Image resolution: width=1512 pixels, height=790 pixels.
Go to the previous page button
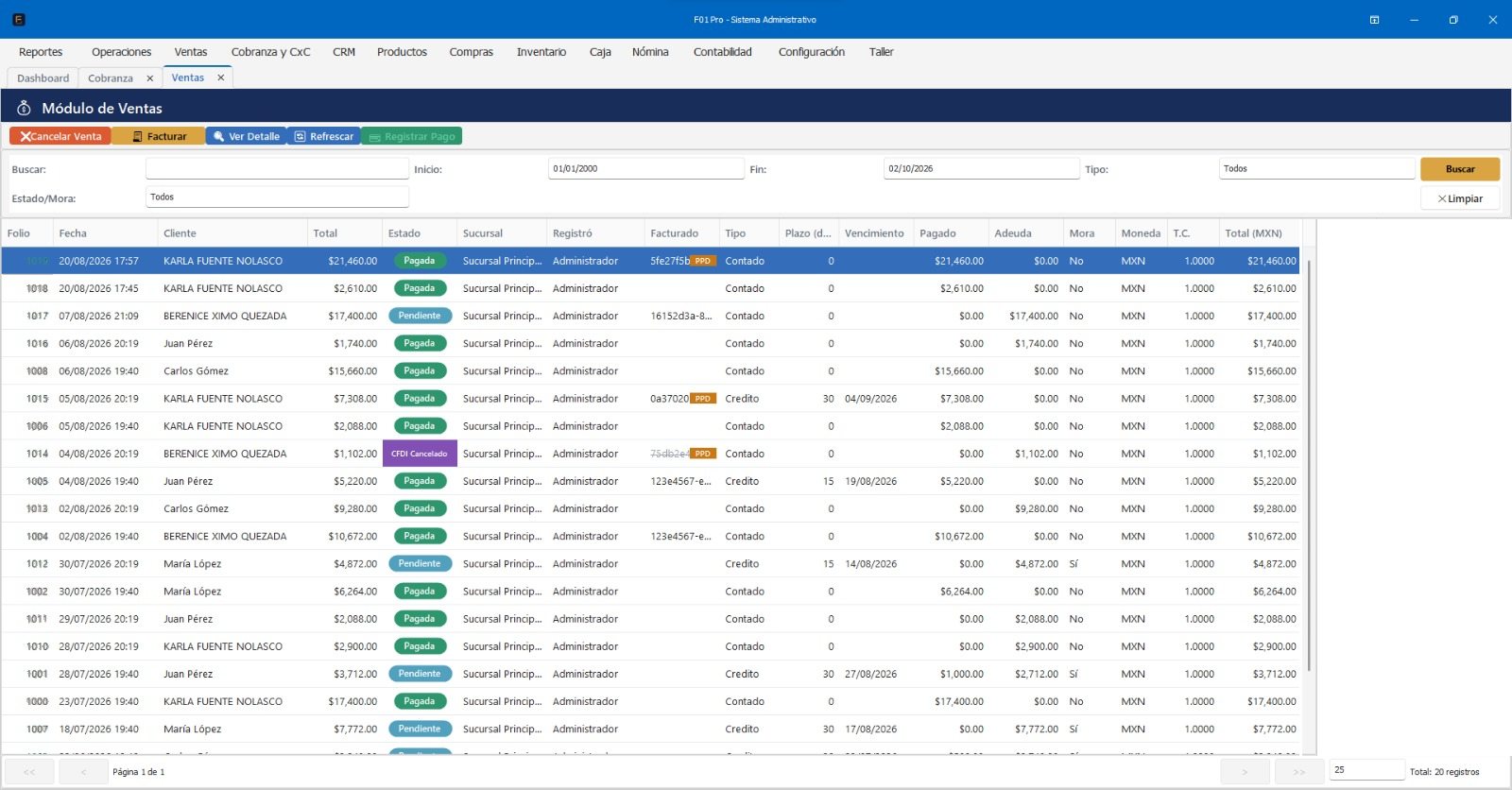pyautogui.click(x=83, y=772)
